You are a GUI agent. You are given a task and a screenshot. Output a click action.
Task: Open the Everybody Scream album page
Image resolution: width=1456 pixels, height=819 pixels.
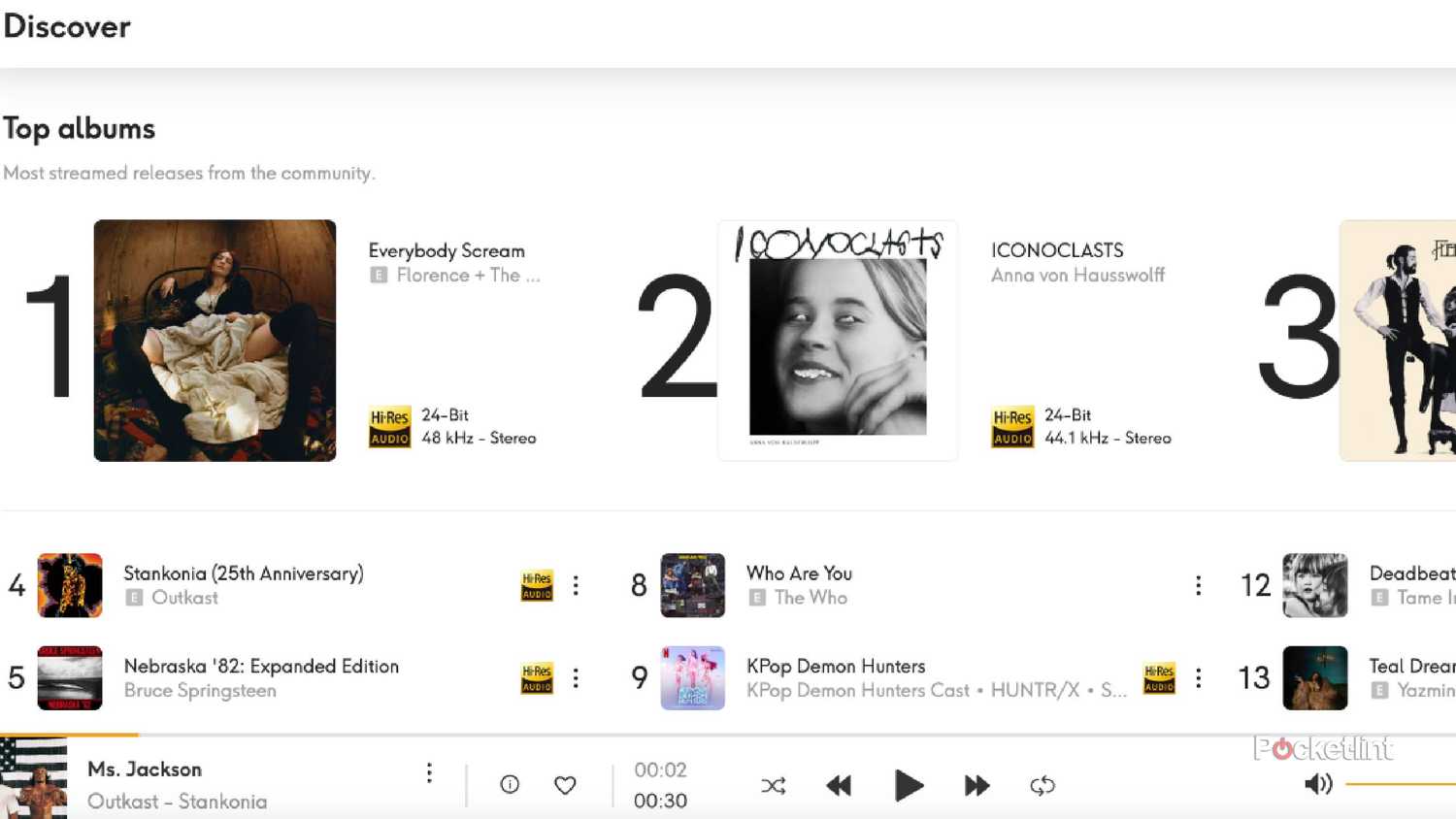tap(215, 339)
